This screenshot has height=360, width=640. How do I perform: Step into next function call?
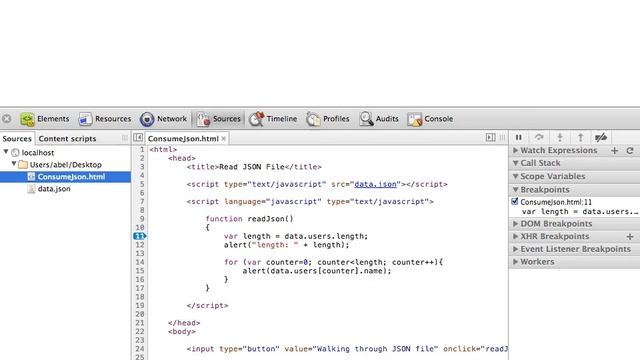pyautogui.click(x=560, y=138)
